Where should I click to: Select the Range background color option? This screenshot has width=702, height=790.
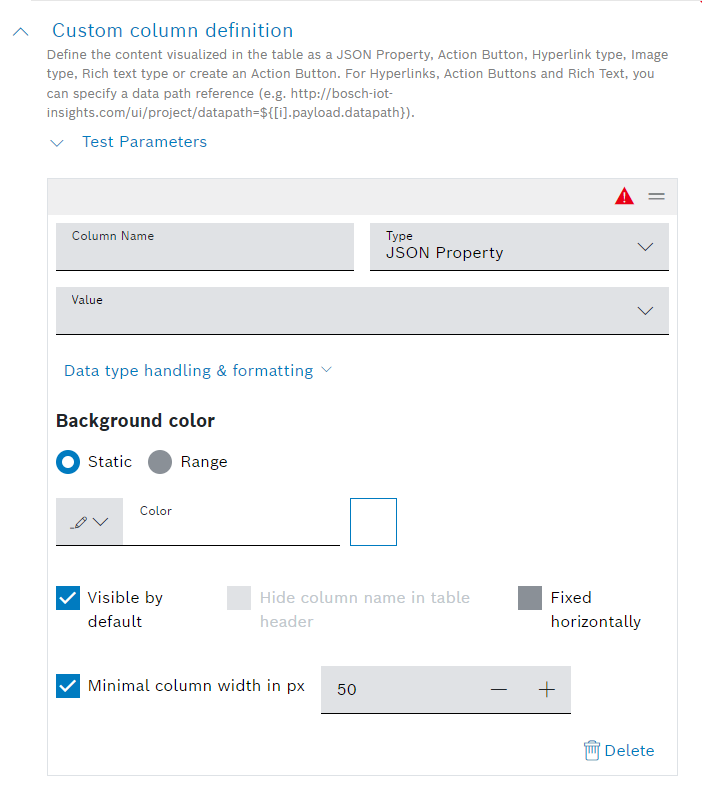160,462
